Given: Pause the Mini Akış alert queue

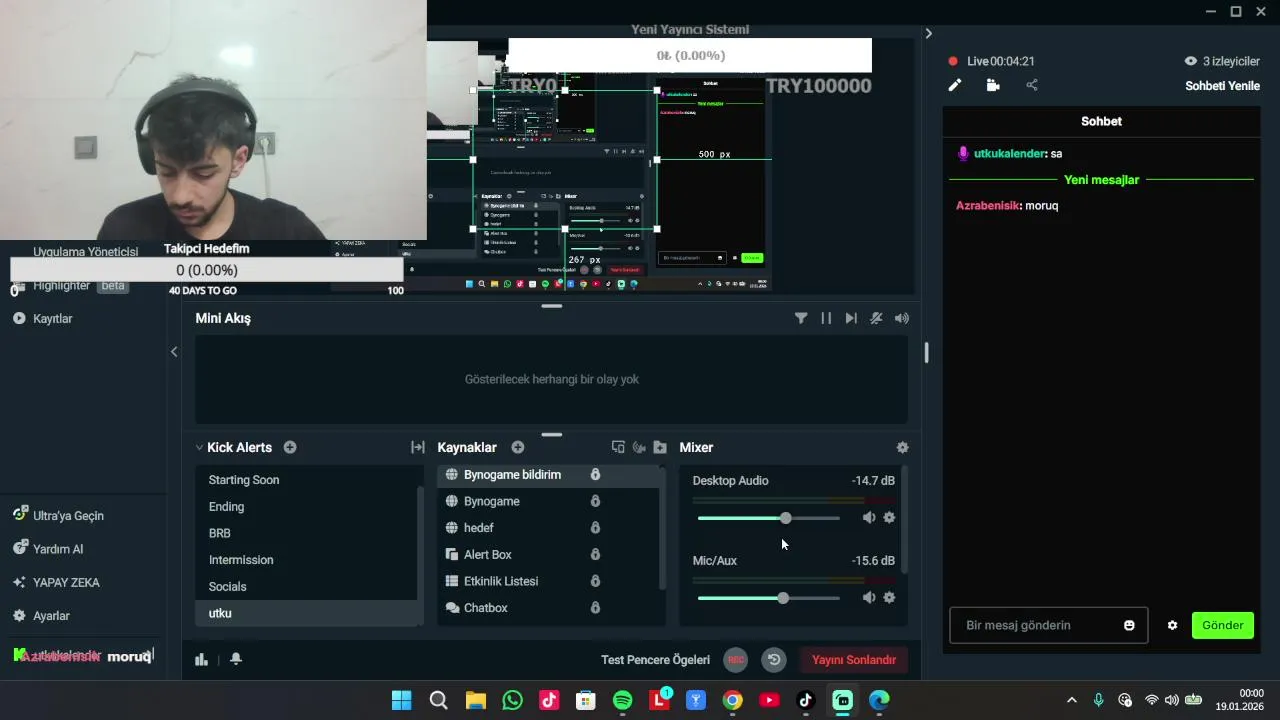Looking at the screenshot, I should click(826, 318).
